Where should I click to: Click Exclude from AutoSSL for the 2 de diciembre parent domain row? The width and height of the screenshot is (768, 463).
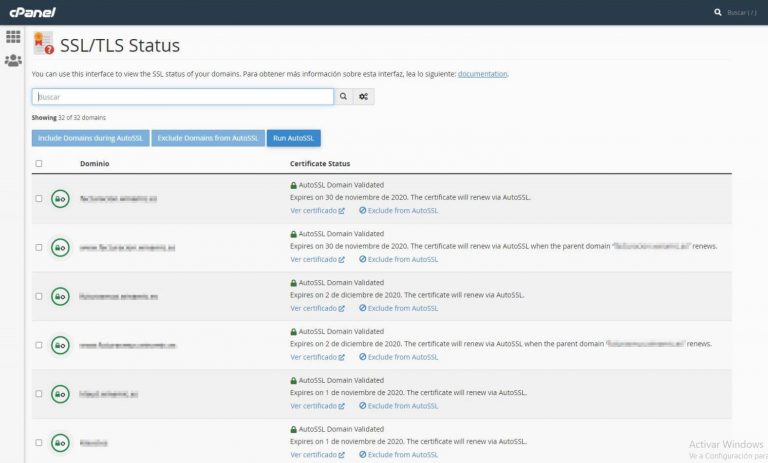pyautogui.click(x=399, y=357)
